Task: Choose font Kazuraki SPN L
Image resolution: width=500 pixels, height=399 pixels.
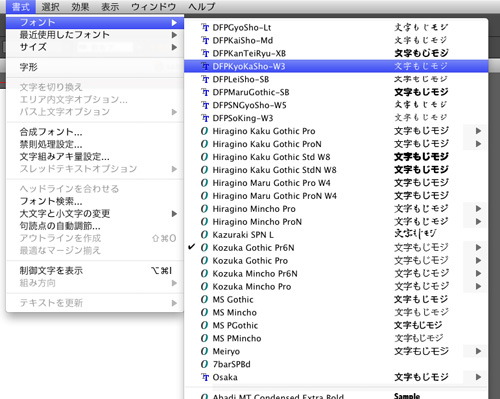Action: (336, 235)
